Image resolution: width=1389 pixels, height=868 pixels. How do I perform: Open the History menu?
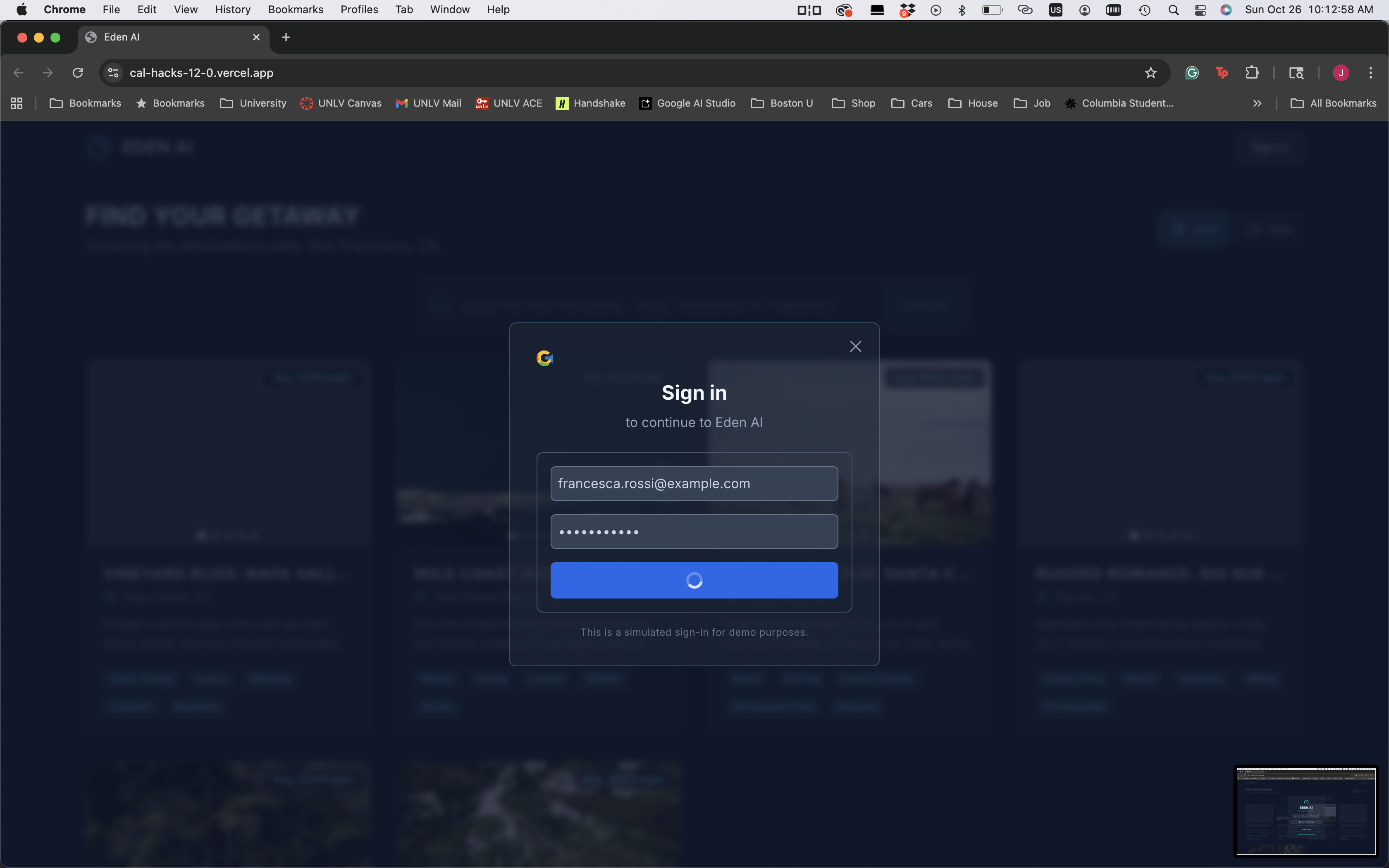[232, 10]
